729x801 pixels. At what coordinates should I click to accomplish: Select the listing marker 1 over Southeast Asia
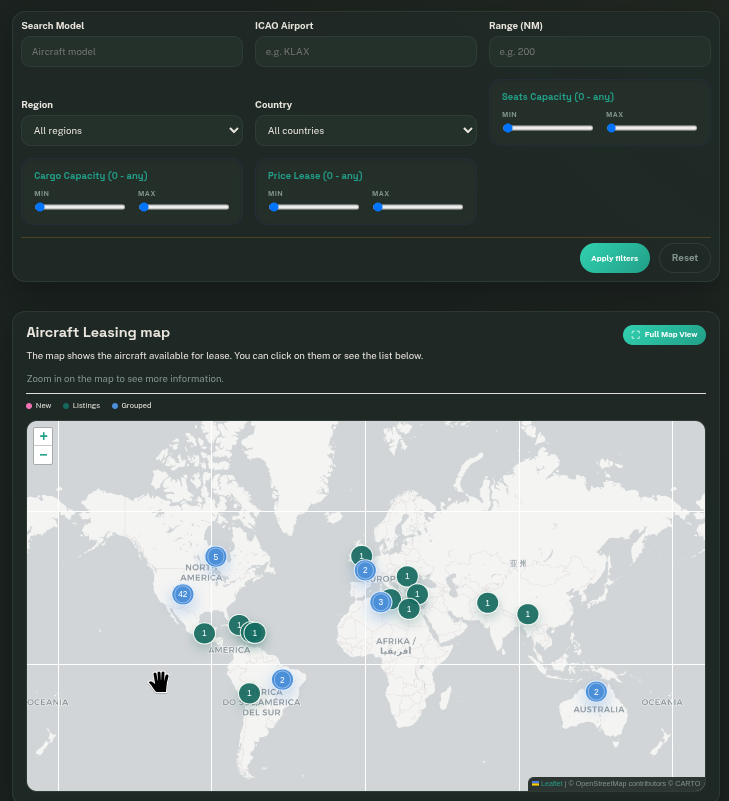pyautogui.click(x=528, y=614)
